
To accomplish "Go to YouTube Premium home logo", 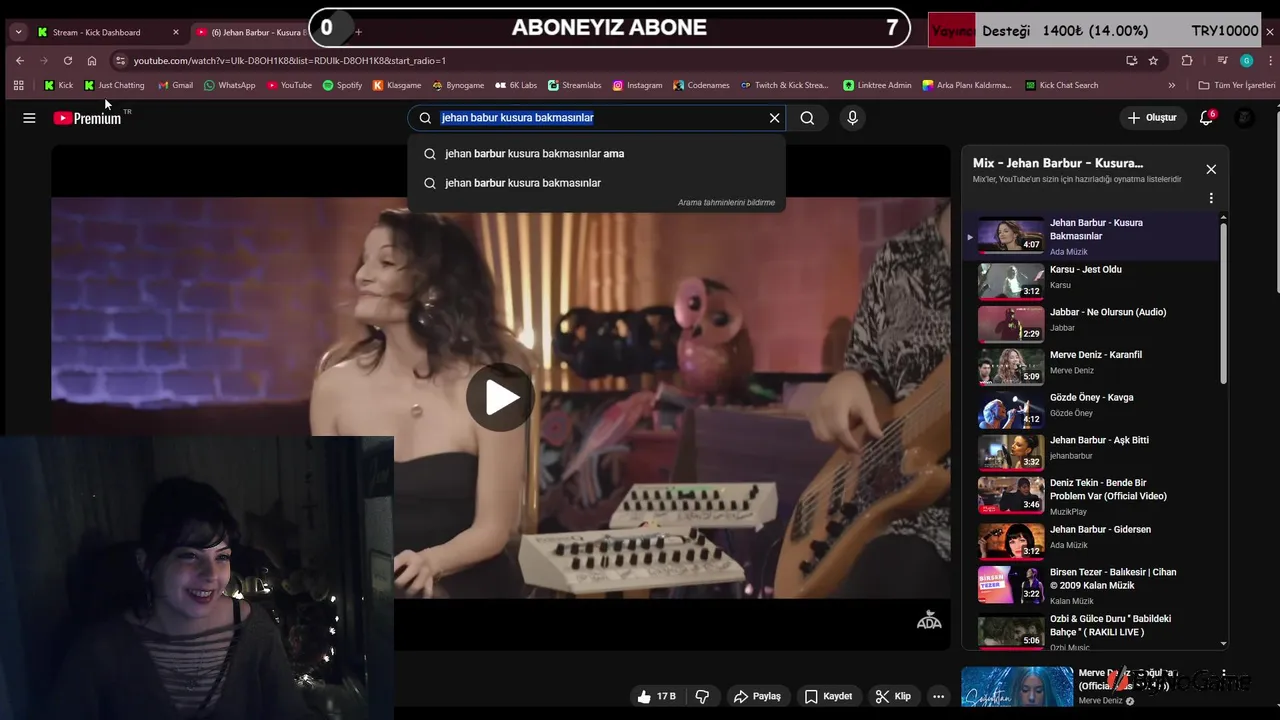I will (87, 118).
